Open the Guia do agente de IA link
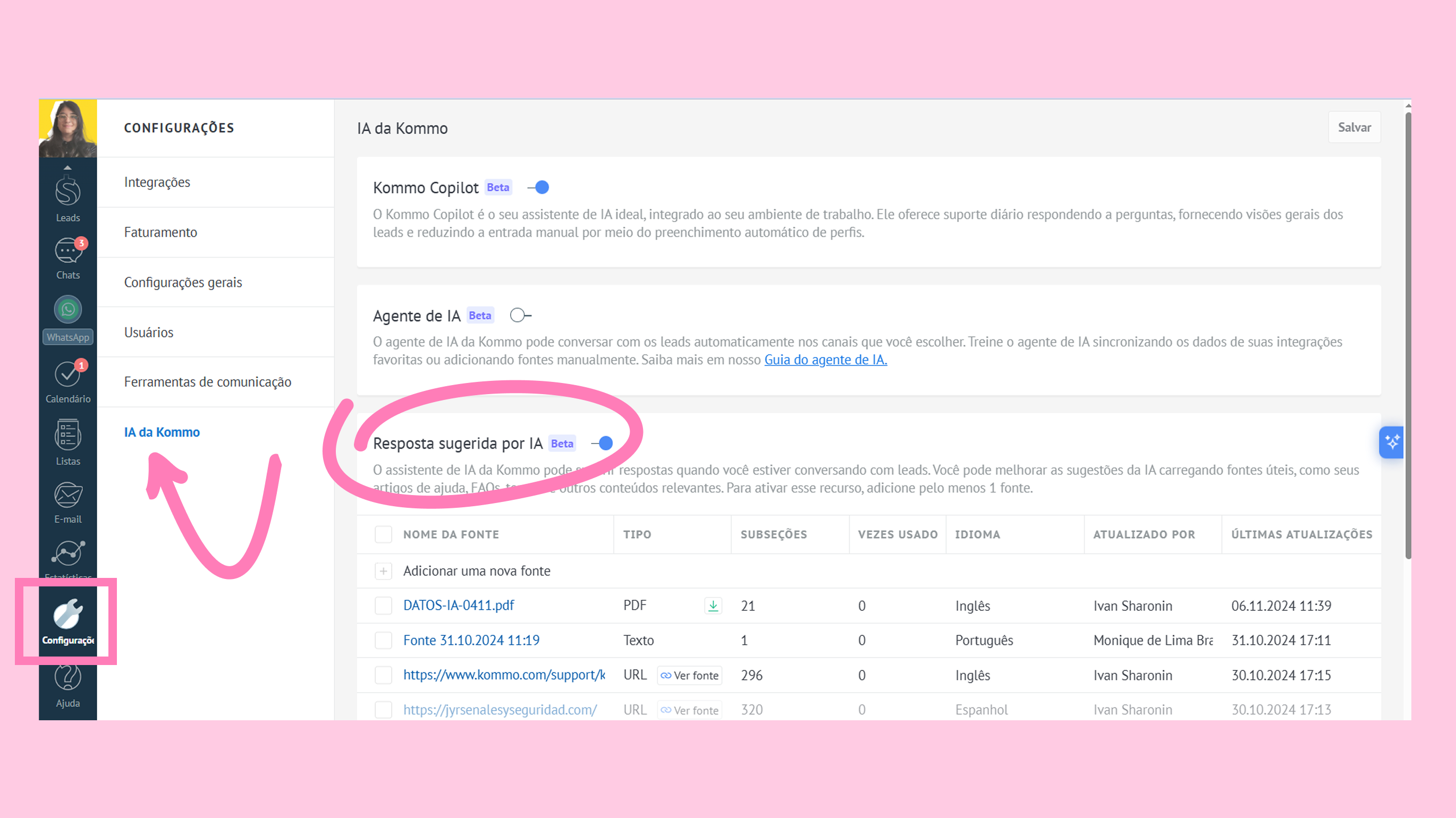 click(826, 360)
